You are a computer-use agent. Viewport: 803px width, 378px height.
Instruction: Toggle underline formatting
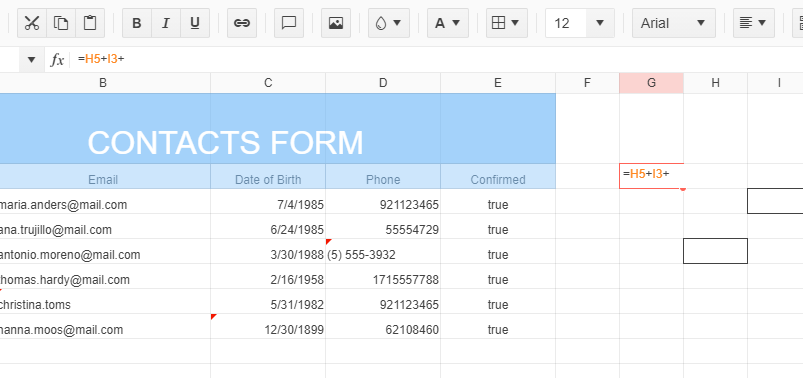coord(195,23)
